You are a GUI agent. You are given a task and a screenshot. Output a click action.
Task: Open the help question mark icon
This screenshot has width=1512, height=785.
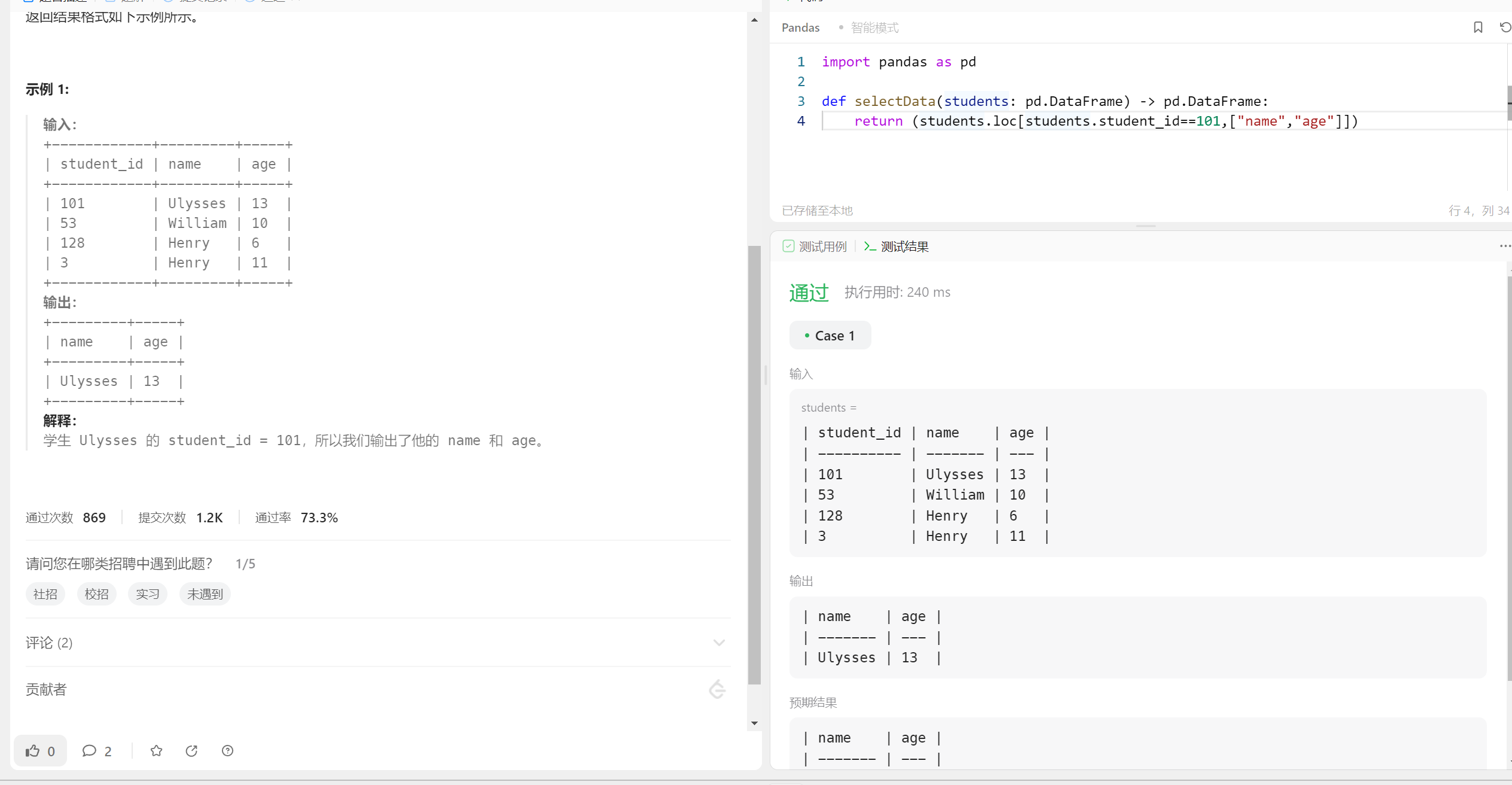(227, 751)
